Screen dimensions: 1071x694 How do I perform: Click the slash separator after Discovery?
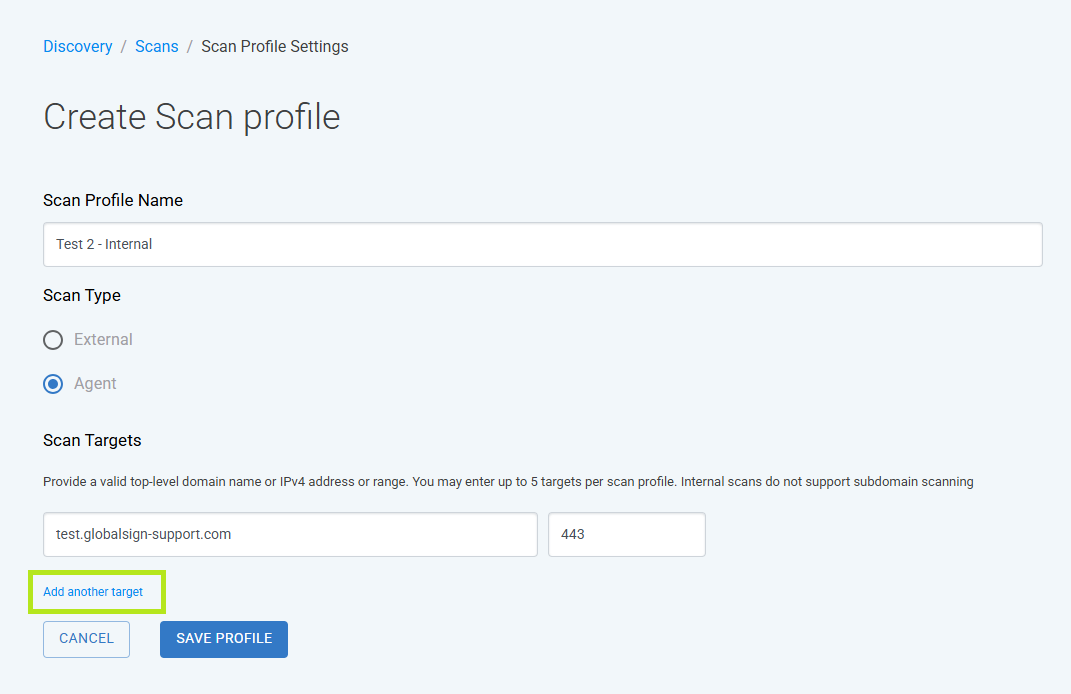[124, 46]
